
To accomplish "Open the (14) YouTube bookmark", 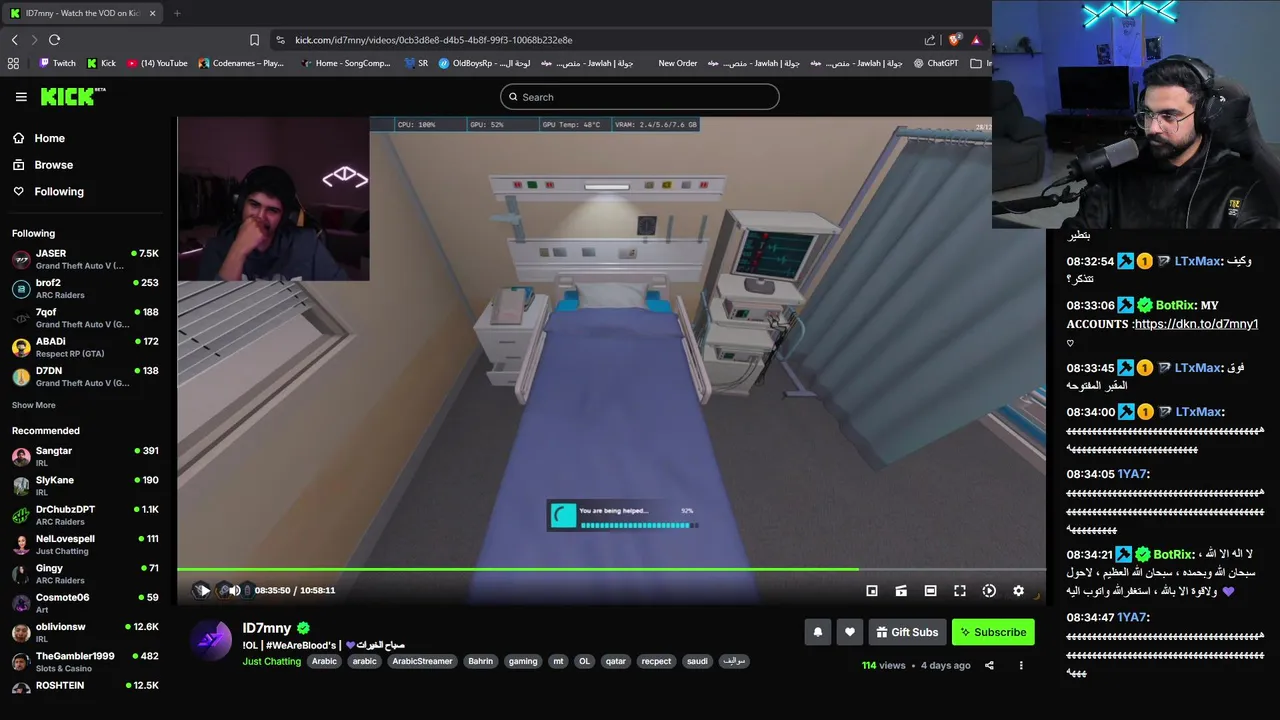I will point(158,63).
